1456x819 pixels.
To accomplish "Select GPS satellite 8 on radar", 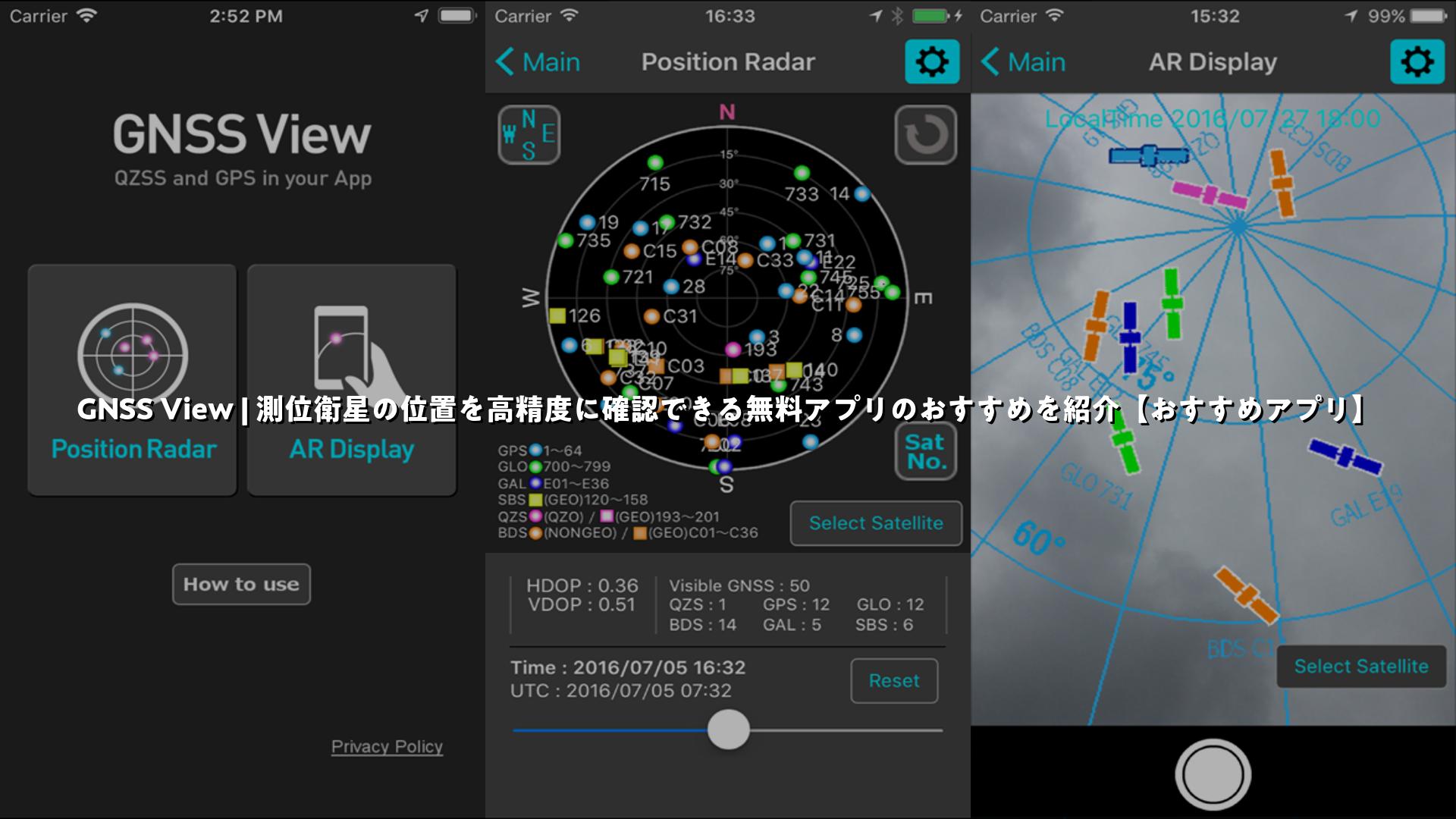I will click(x=854, y=335).
